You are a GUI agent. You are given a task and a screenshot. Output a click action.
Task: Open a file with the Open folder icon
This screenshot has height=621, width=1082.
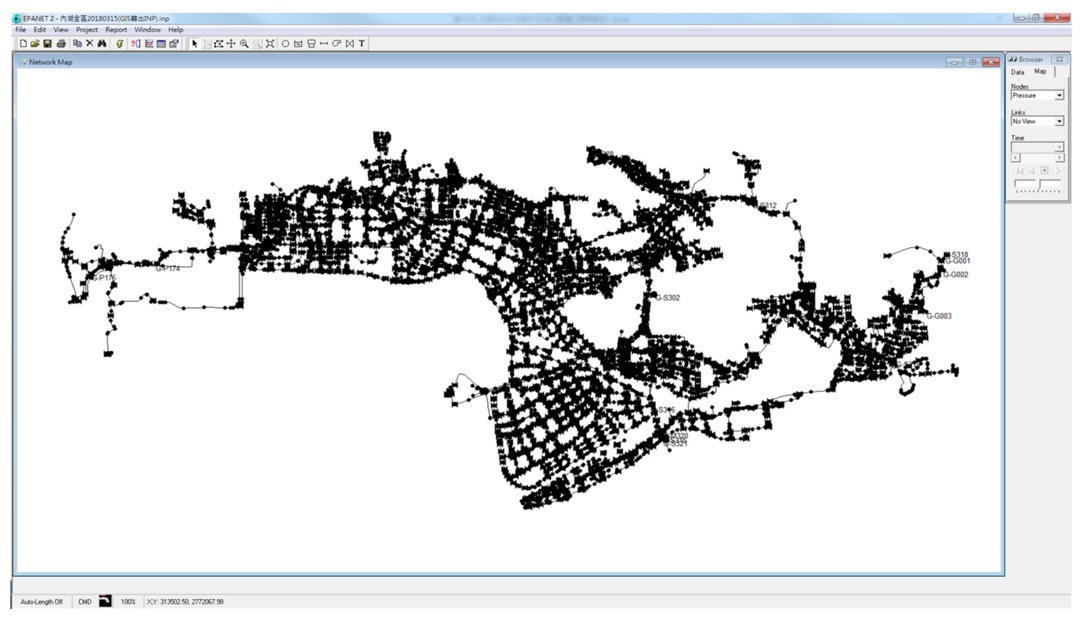coord(35,43)
